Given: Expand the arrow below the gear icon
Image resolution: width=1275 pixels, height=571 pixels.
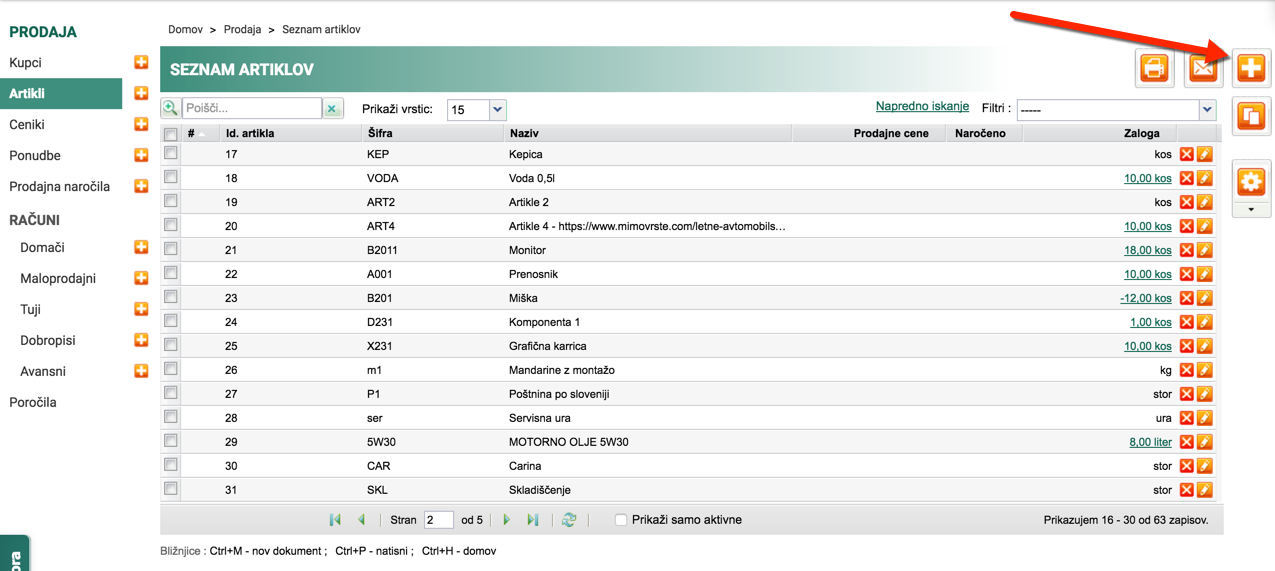Looking at the screenshot, I should tap(1251, 210).
